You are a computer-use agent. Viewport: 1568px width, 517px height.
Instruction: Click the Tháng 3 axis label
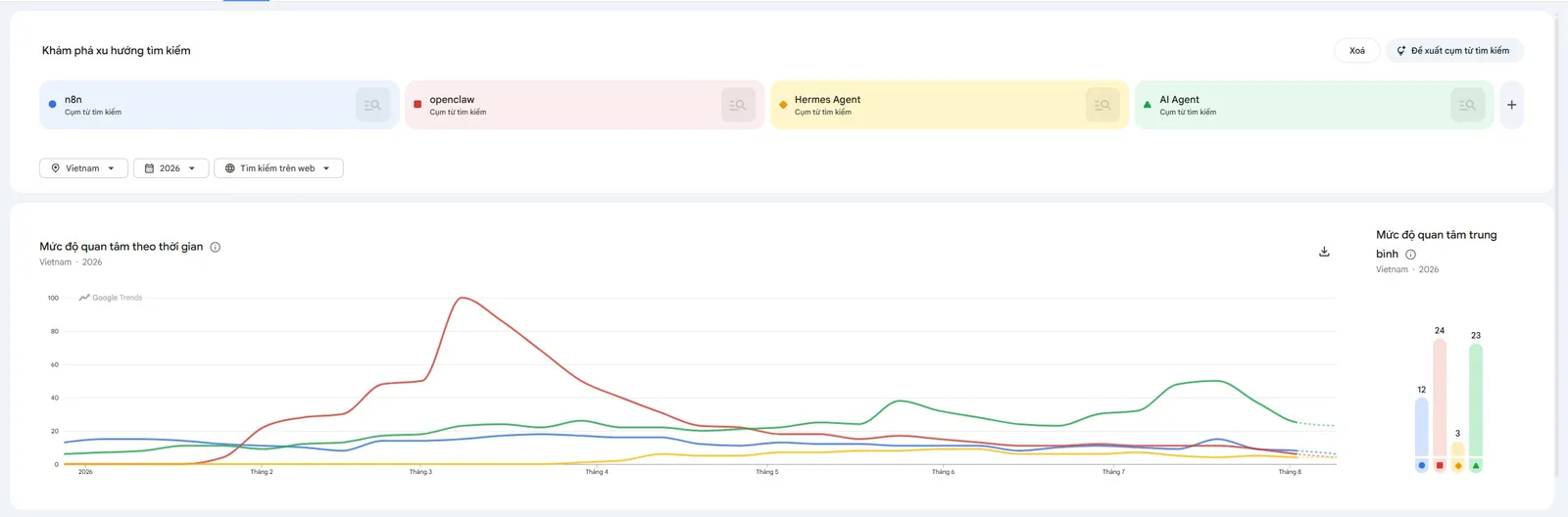(420, 472)
